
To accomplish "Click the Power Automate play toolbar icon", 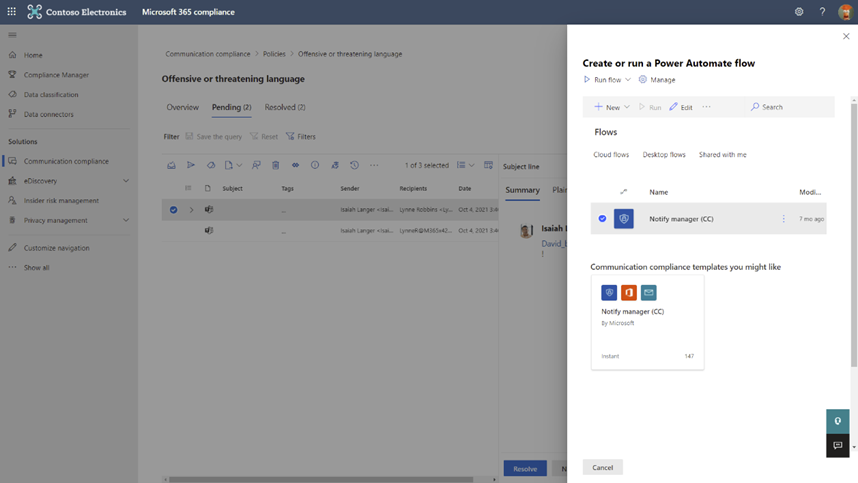I will [x=190, y=165].
